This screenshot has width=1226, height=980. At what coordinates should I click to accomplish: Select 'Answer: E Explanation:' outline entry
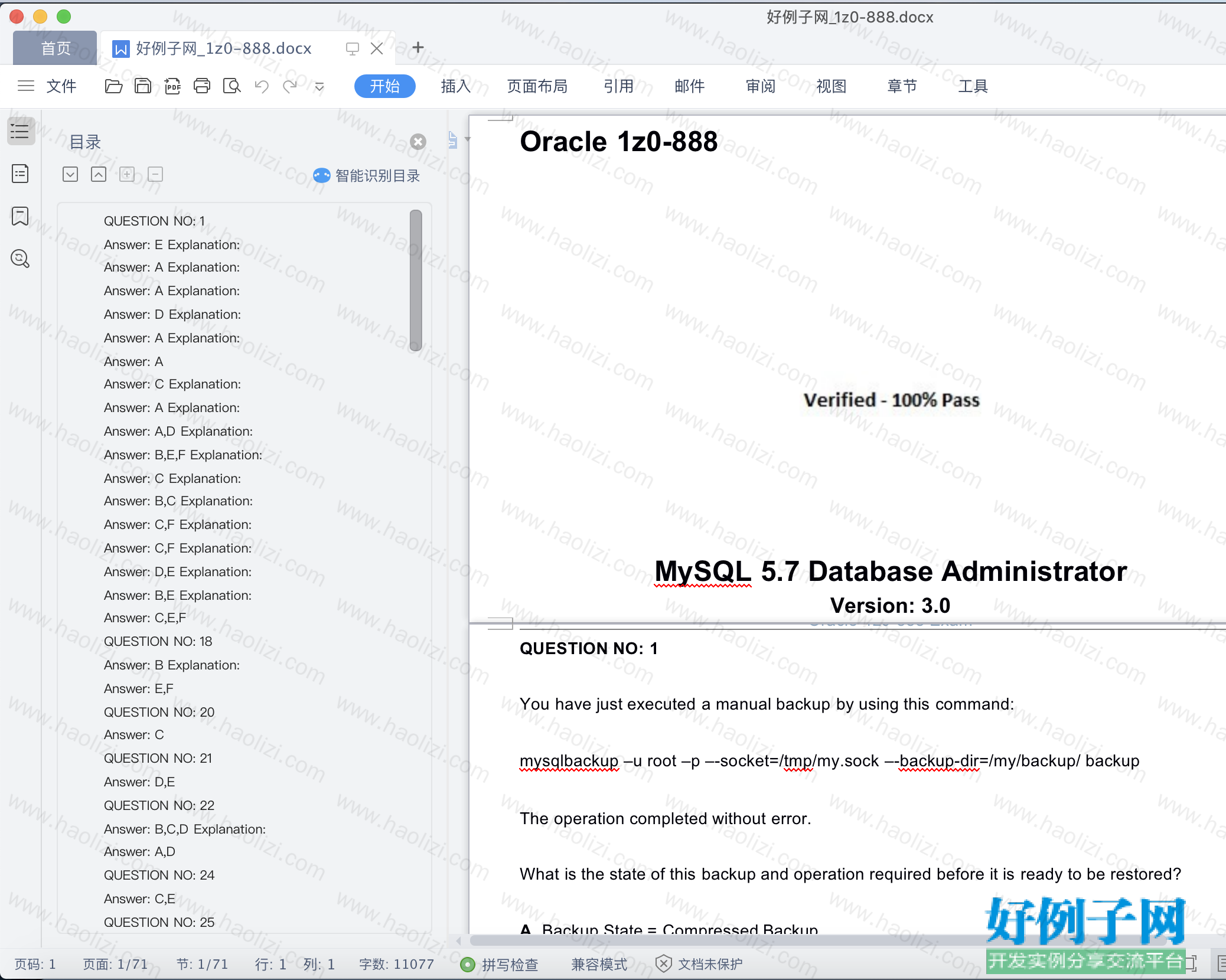click(172, 244)
